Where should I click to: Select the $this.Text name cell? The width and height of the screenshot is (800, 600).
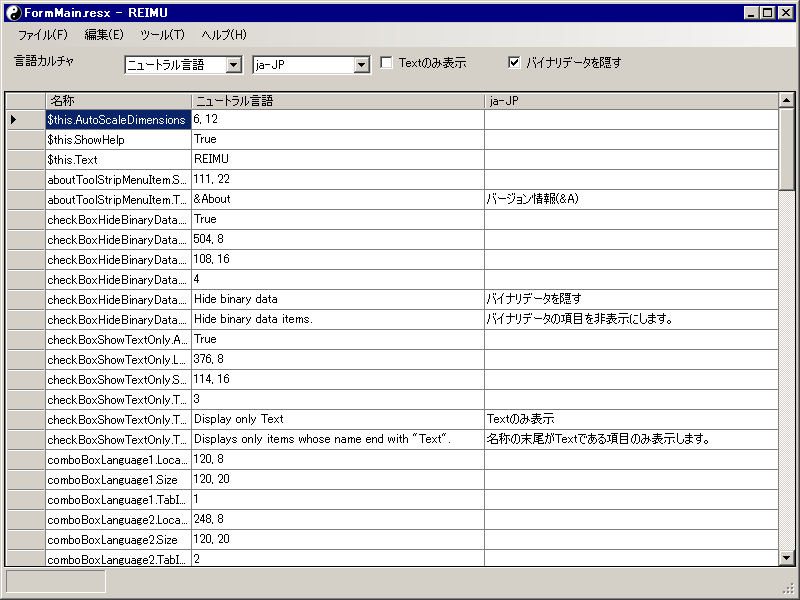pos(118,160)
